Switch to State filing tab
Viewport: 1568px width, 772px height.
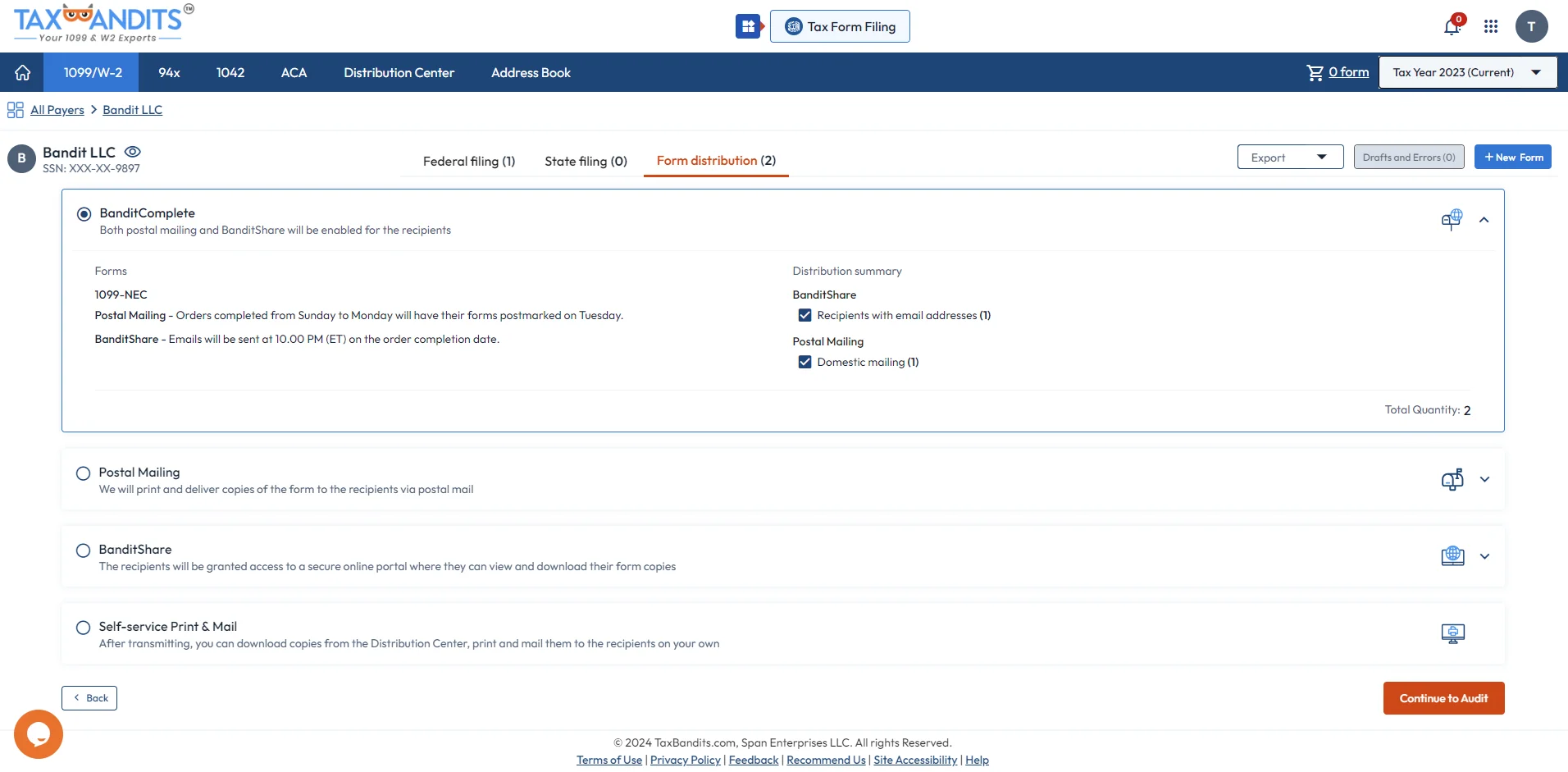(586, 161)
